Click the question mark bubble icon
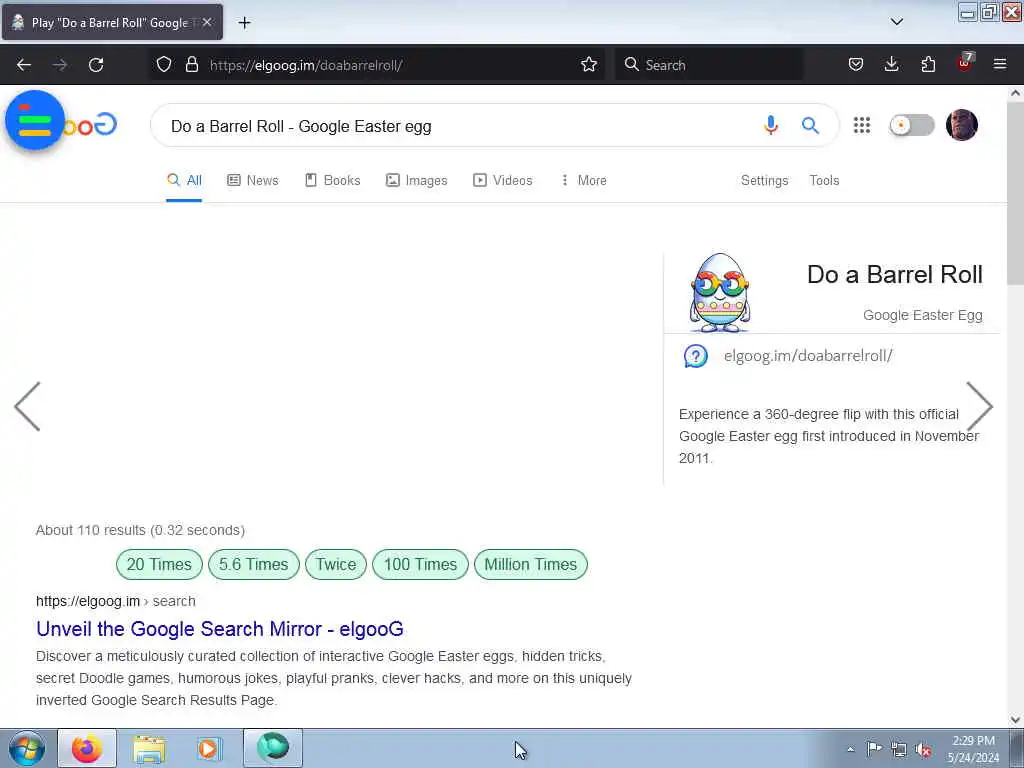Screen dimensions: 1024x768 coord(696,356)
